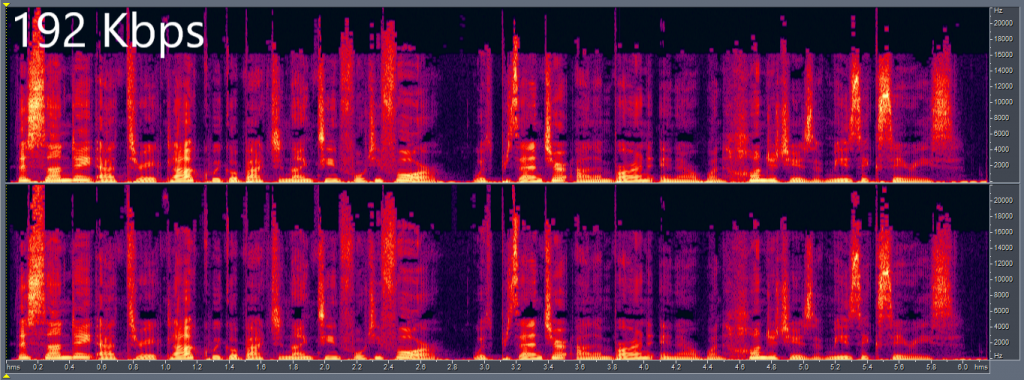Select the 1.4 position on the time ruler
The image size is (1024, 380).
(x=229, y=367)
